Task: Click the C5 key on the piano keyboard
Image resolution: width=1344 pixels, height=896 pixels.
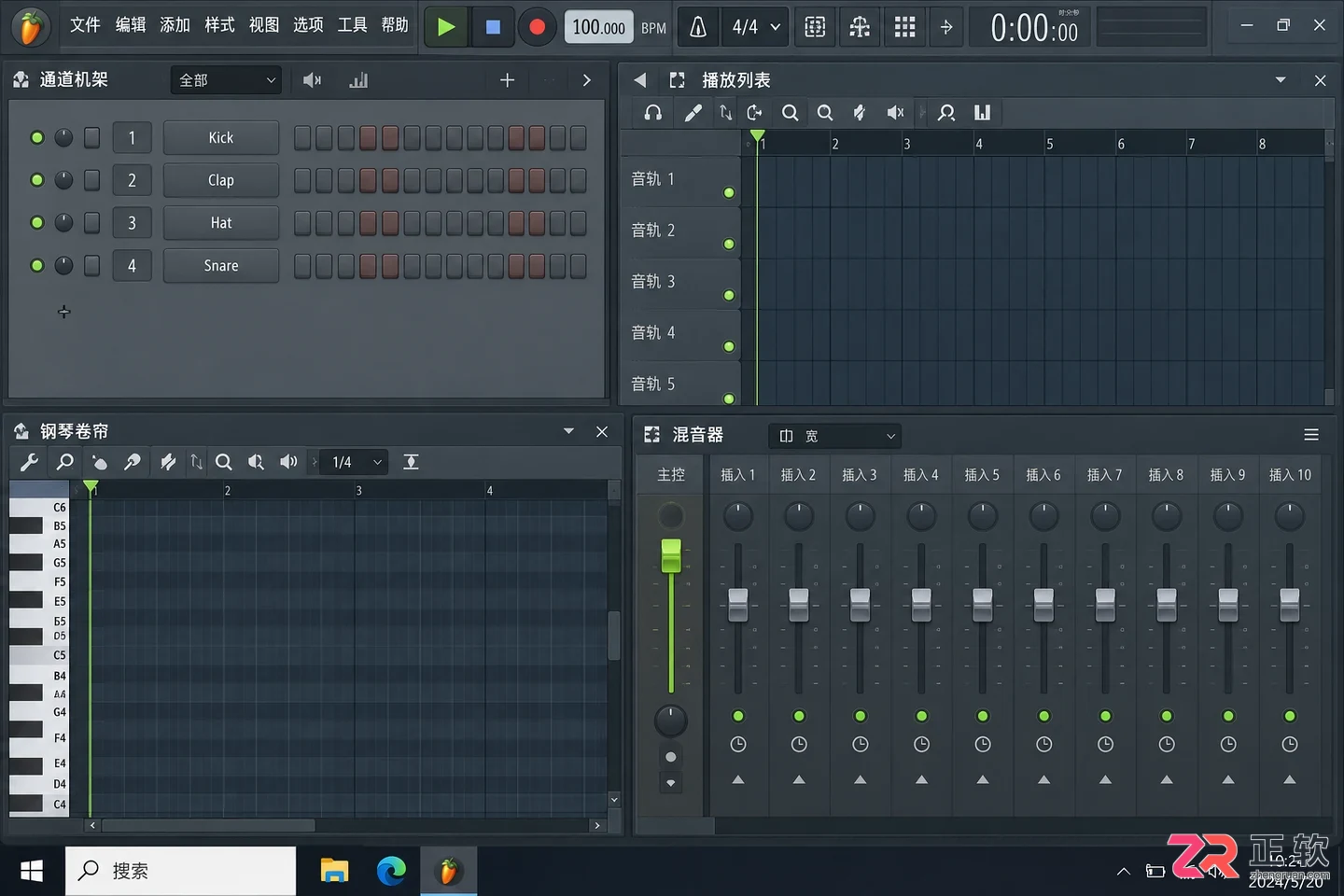Action: pos(39,655)
